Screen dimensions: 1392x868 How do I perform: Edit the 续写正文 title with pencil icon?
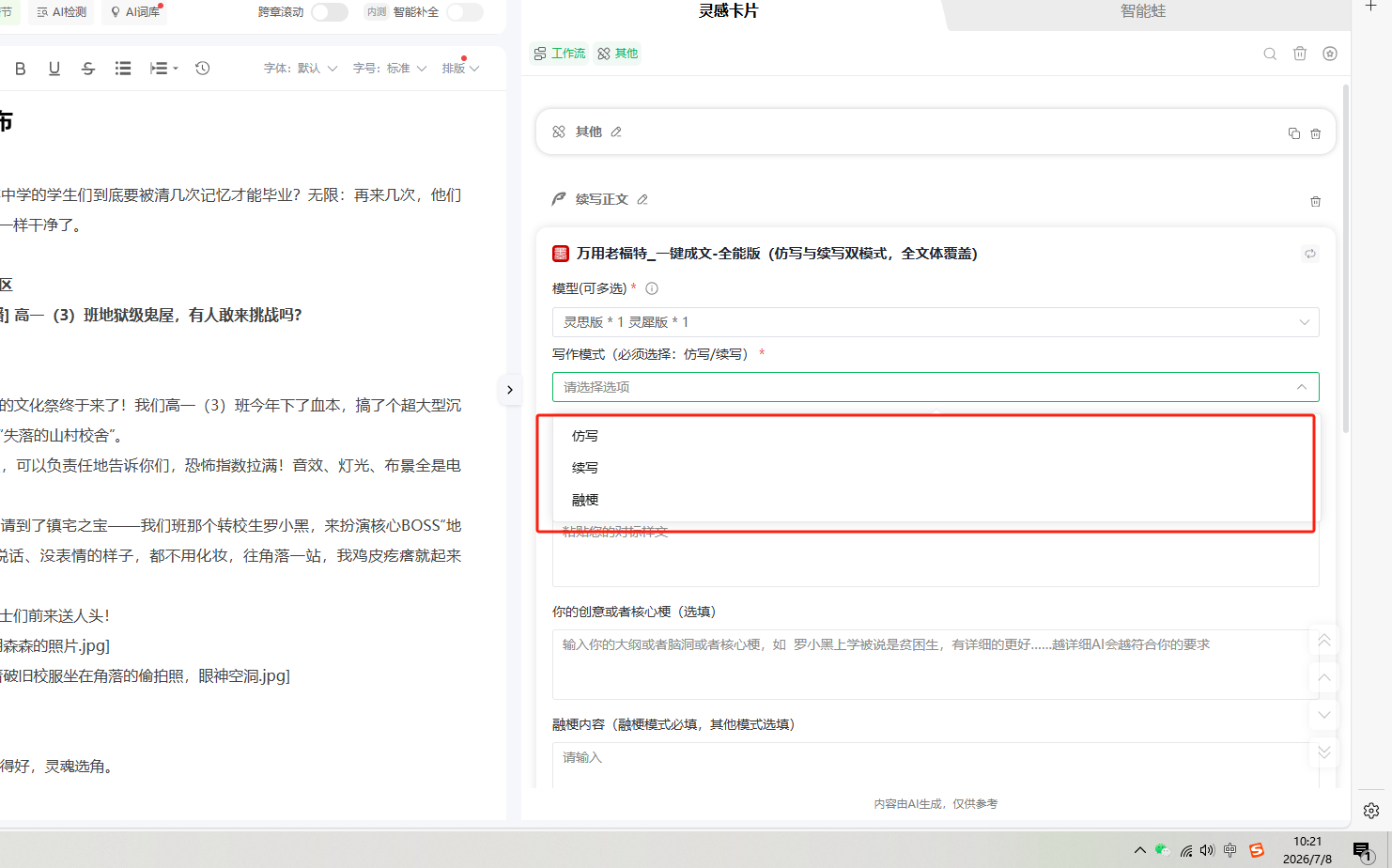[x=642, y=200]
